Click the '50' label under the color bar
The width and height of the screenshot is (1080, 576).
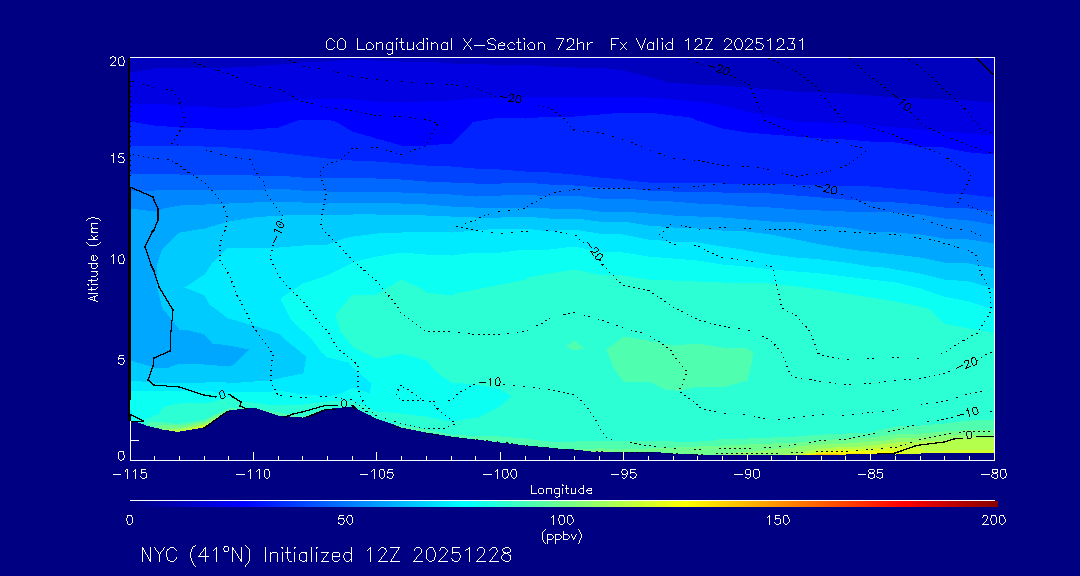pyautogui.click(x=345, y=520)
